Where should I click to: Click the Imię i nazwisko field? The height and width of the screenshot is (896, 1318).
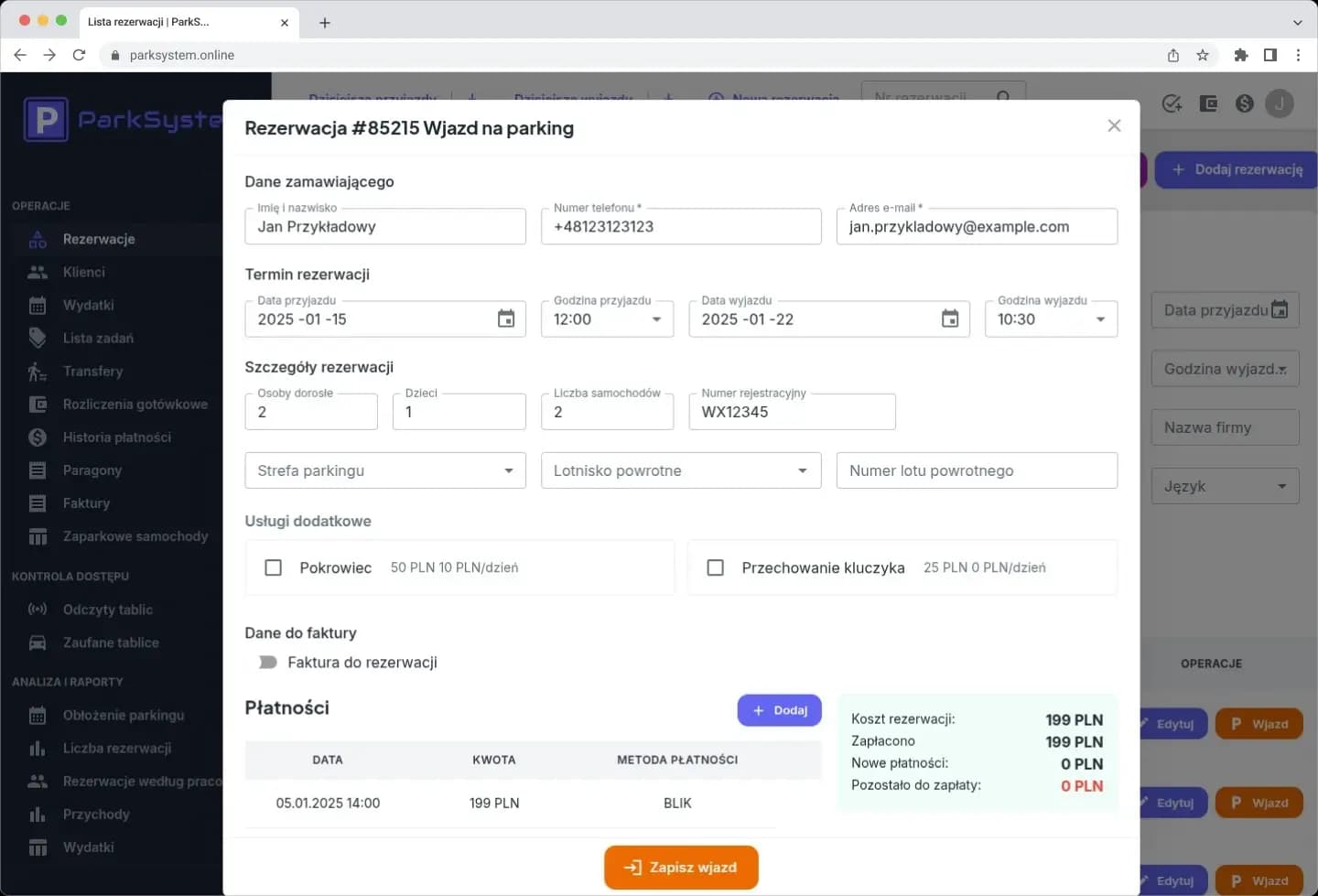[385, 226]
